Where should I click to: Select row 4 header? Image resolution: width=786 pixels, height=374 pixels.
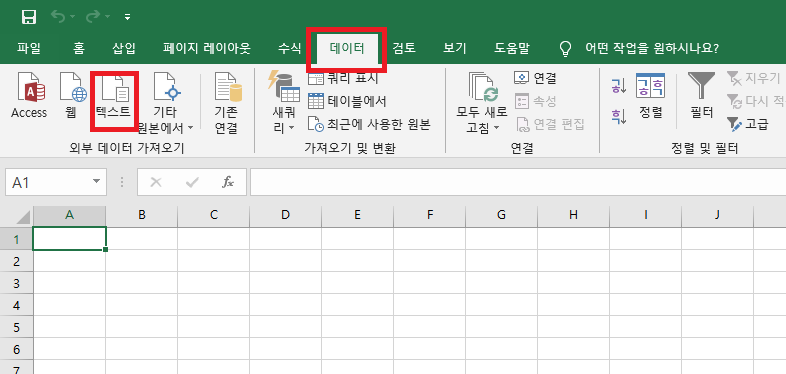click(x=17, y=305)
